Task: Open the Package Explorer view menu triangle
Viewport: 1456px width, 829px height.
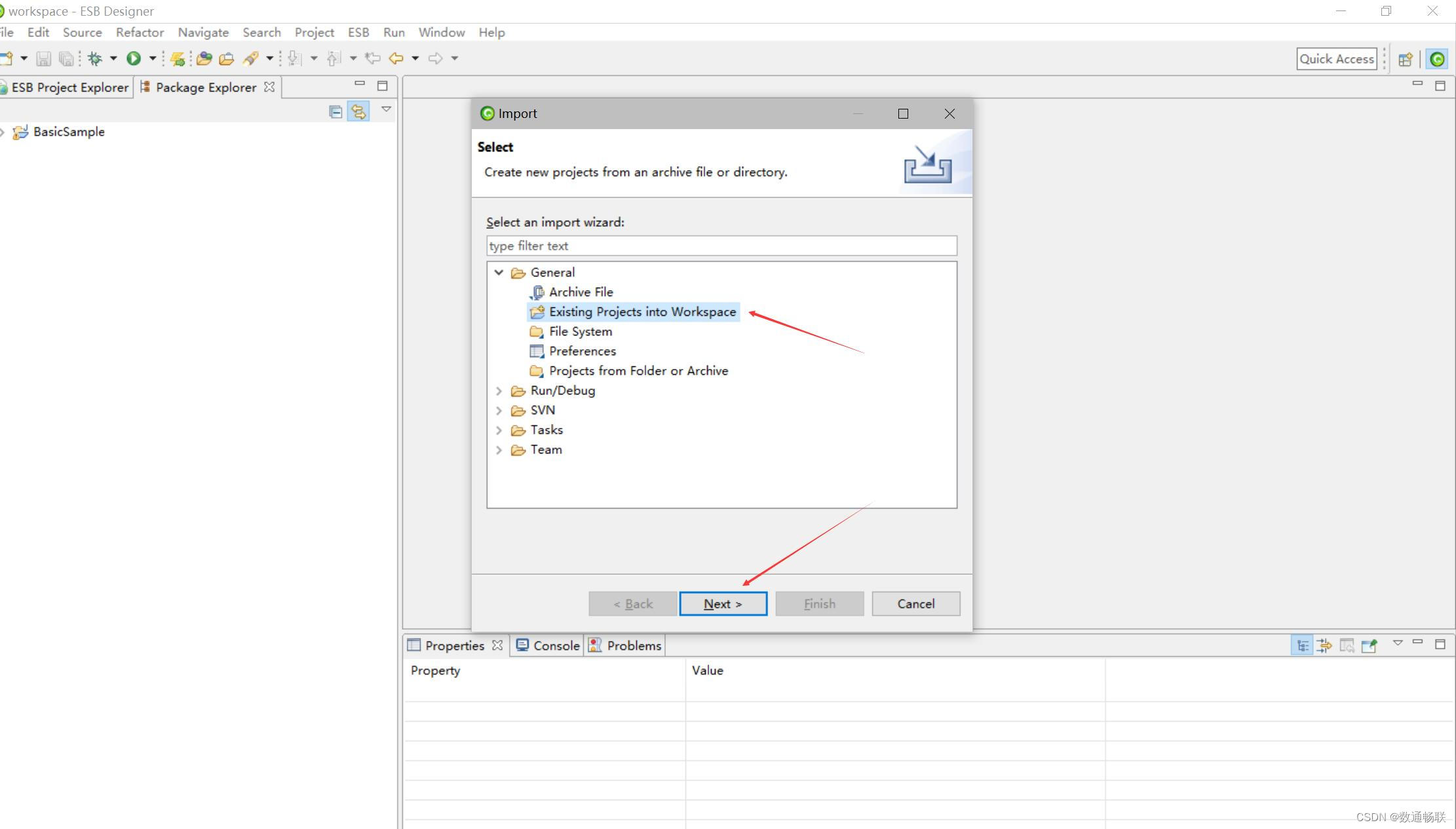Action: (x=386, y=109)
